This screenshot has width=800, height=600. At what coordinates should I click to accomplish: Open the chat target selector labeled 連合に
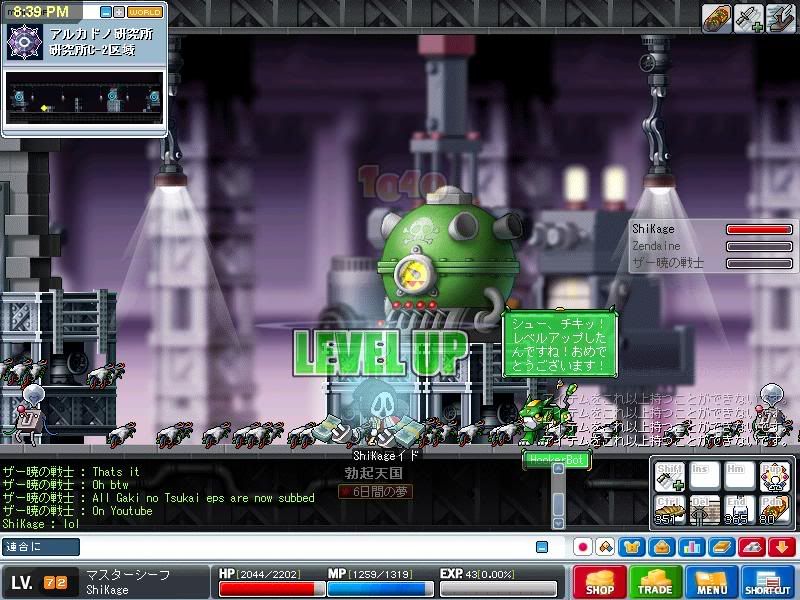point(41,547)
